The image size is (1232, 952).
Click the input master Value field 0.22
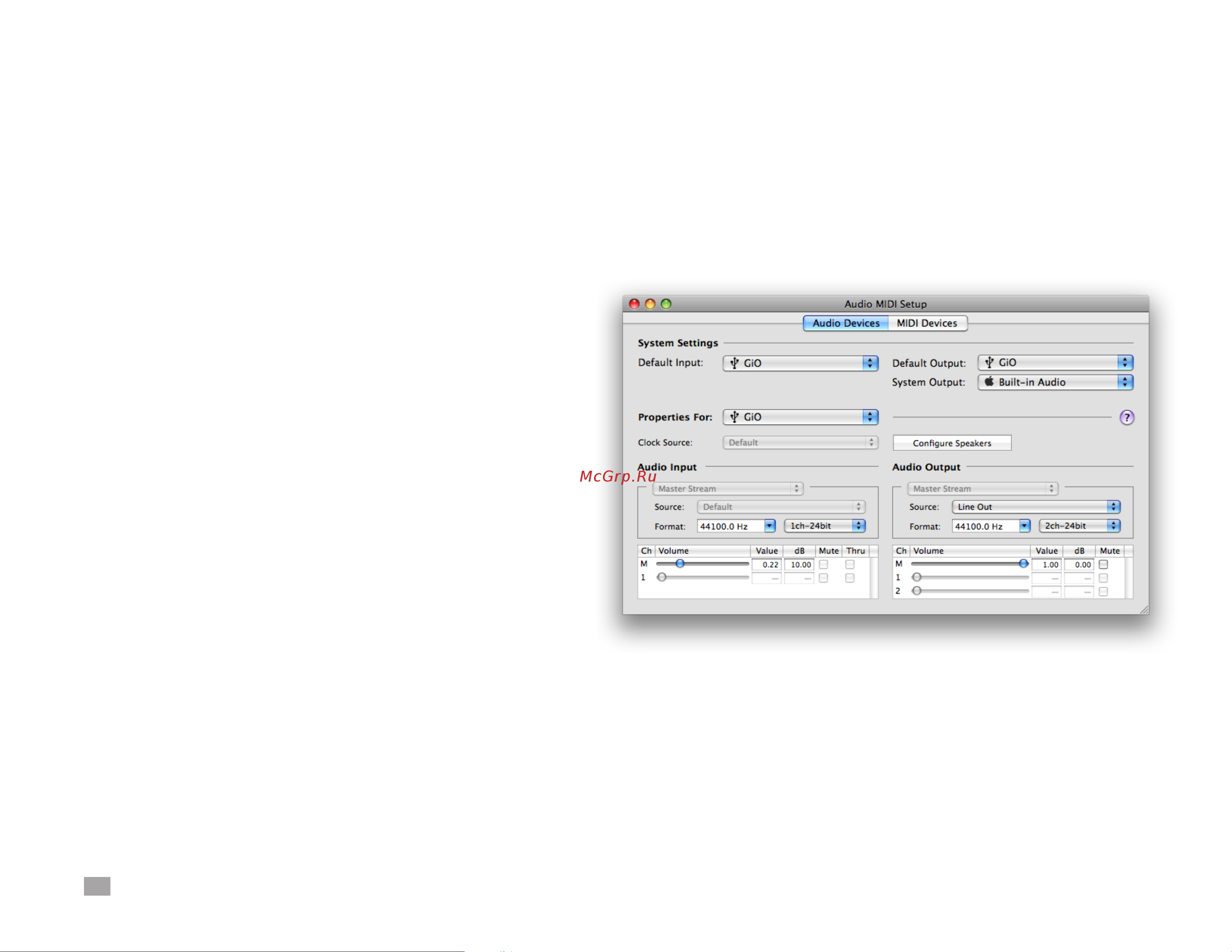(x=767, y=564)
